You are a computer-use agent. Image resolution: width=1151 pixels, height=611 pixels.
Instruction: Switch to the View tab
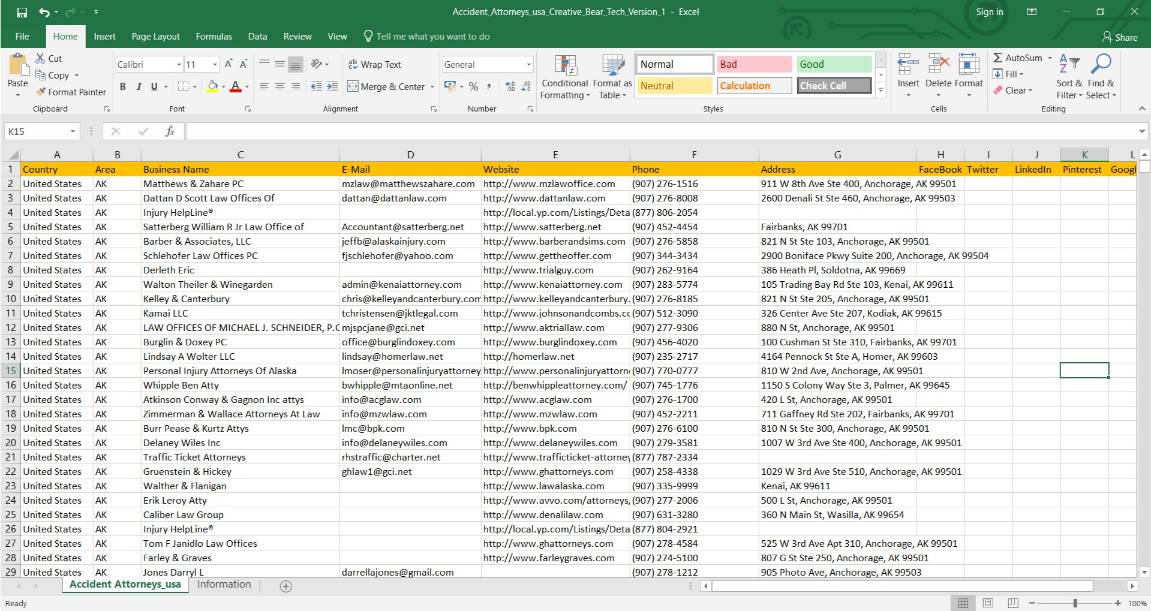click(x=337, y=36)
